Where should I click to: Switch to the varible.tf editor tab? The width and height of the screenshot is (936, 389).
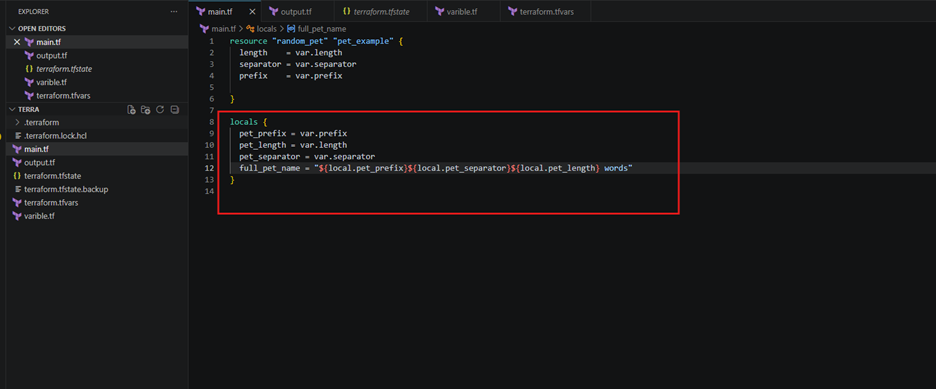463,11
